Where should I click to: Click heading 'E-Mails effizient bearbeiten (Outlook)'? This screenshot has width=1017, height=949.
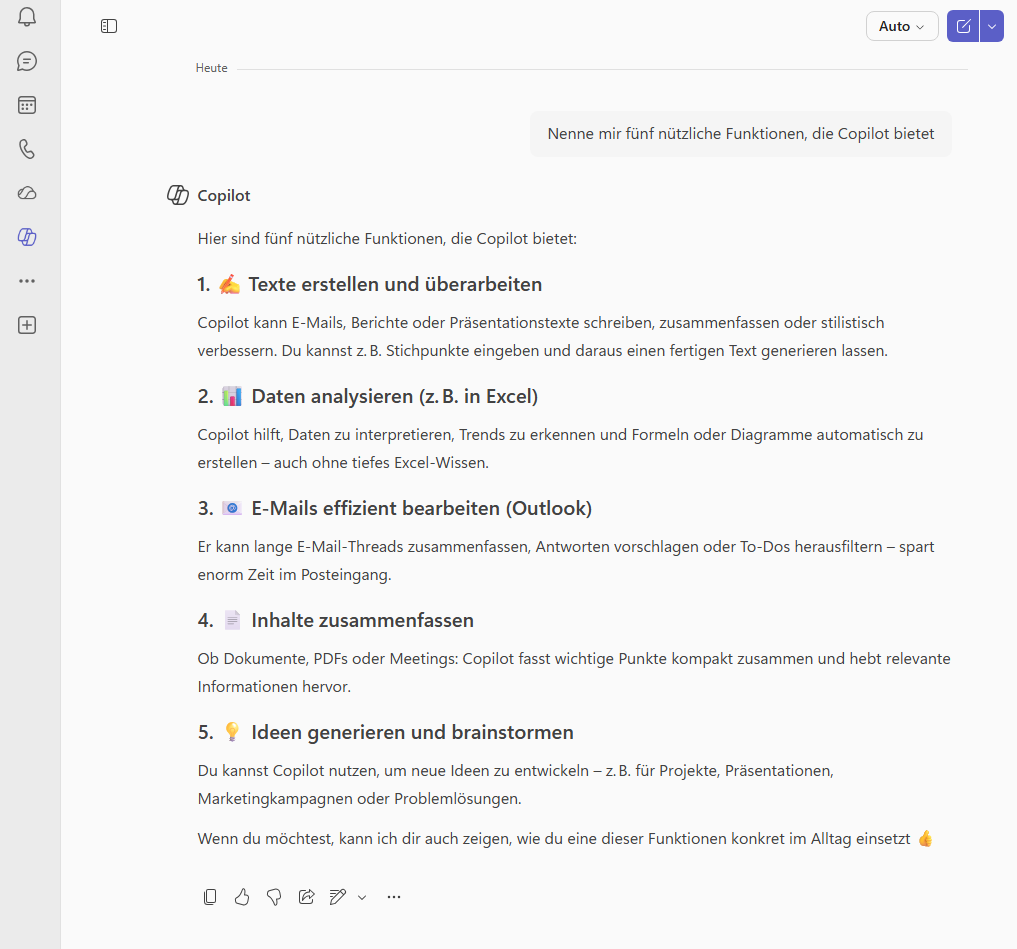pyautogui.click(x=422, y=508)
